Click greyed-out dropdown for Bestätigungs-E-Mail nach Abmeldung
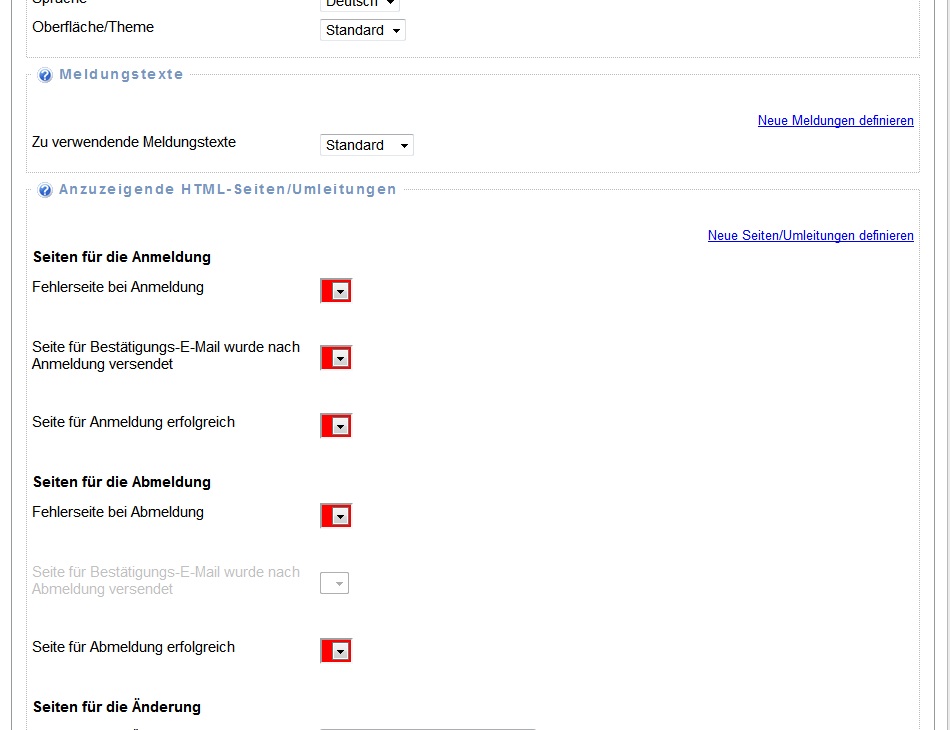The height and width of the screenshot is (730, 950). pyautogui.click(x=335, y=583)
